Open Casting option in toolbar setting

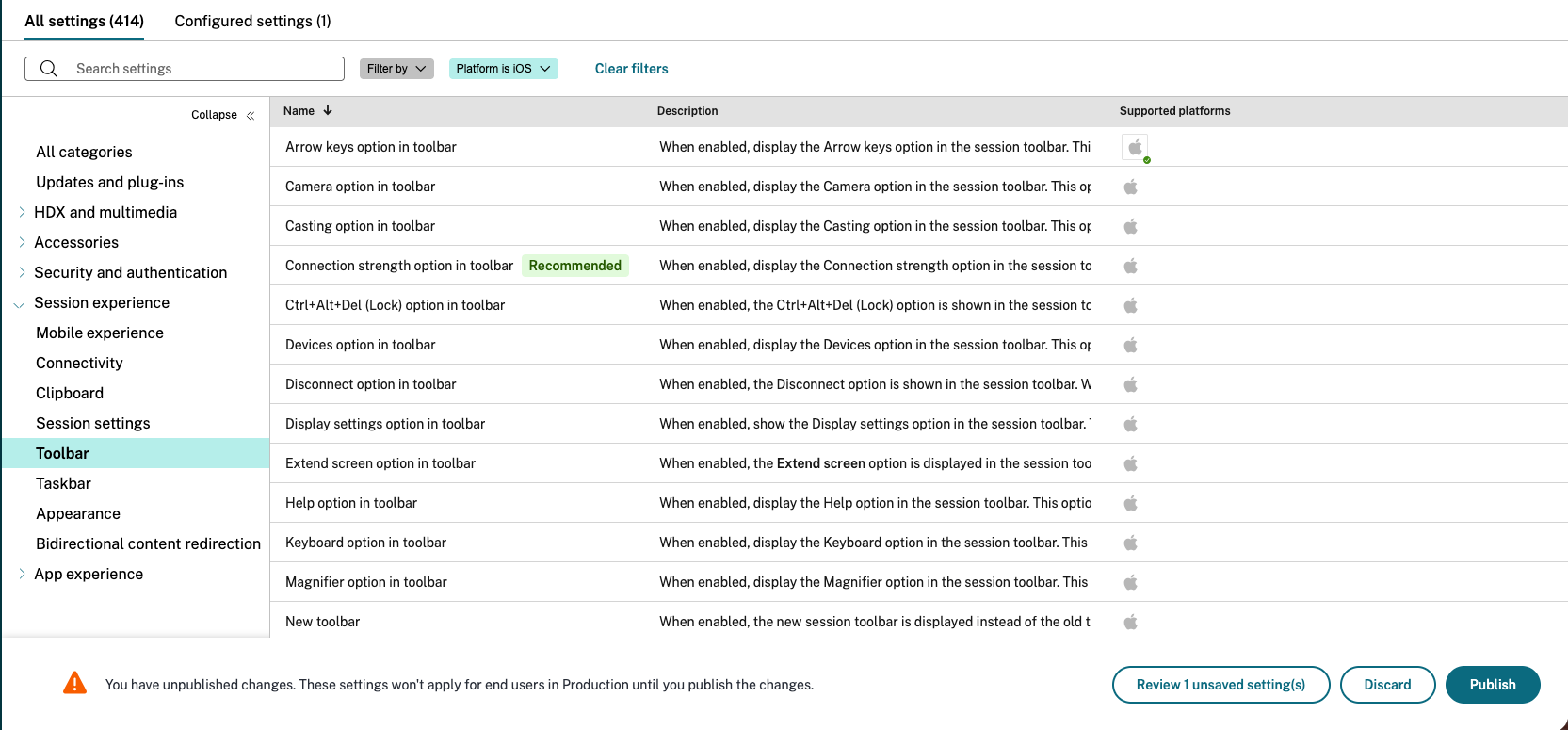pos(360,226)
